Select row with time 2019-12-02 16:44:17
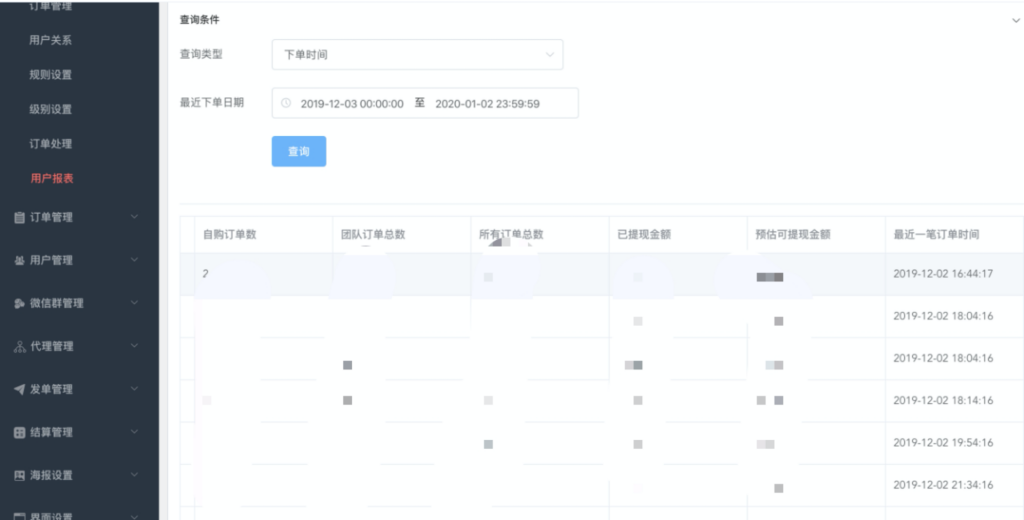 click(601, 274)
